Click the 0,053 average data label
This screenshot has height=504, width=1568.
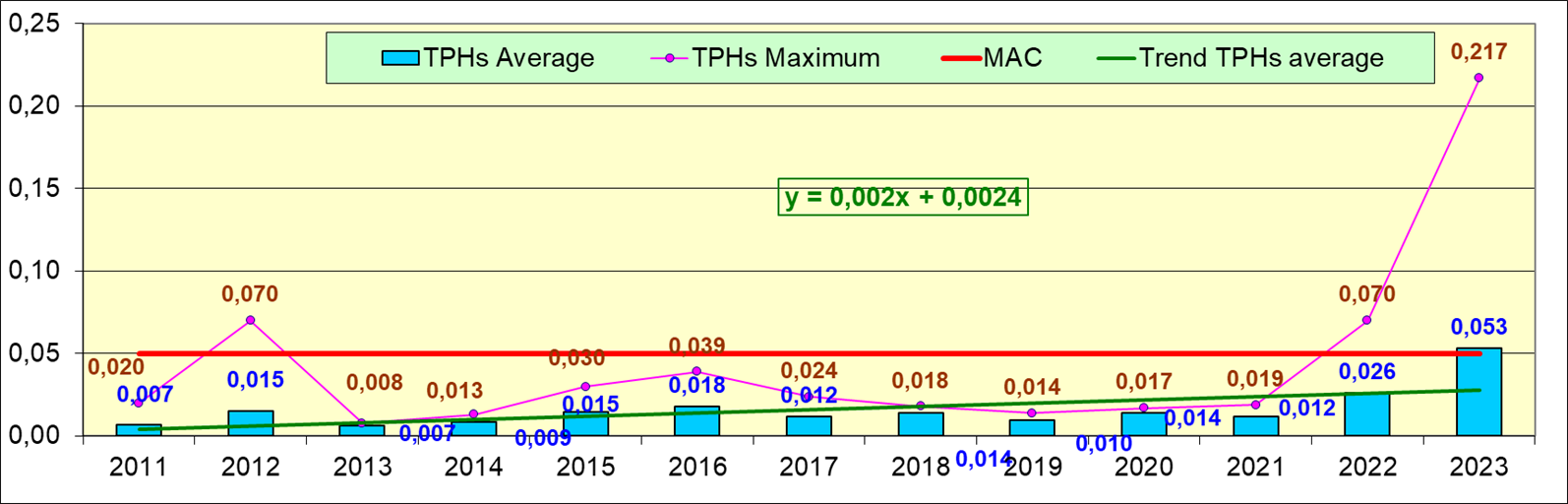click(1478, 327)
